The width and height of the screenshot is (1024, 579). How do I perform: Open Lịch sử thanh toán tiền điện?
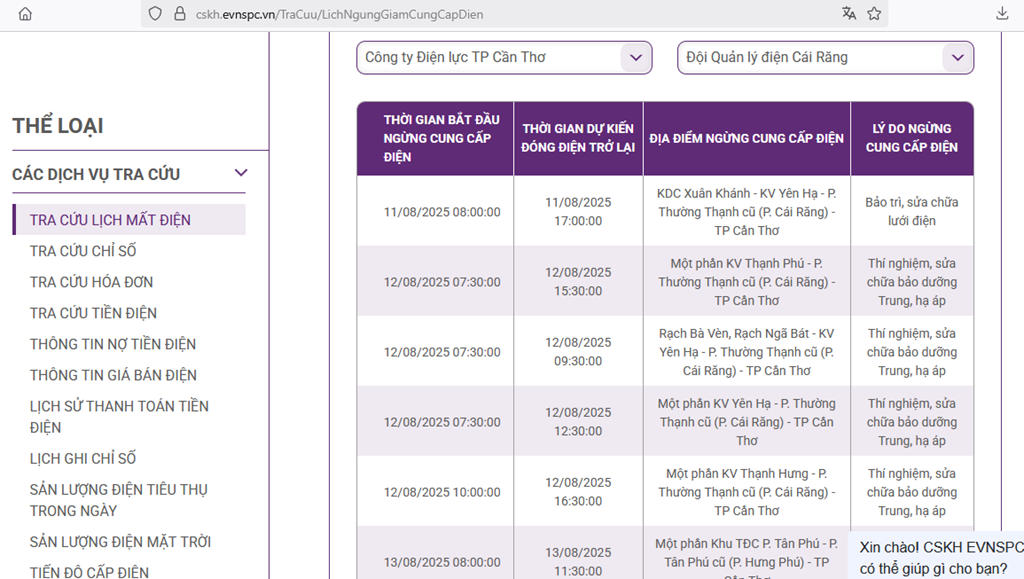[119, 416]
